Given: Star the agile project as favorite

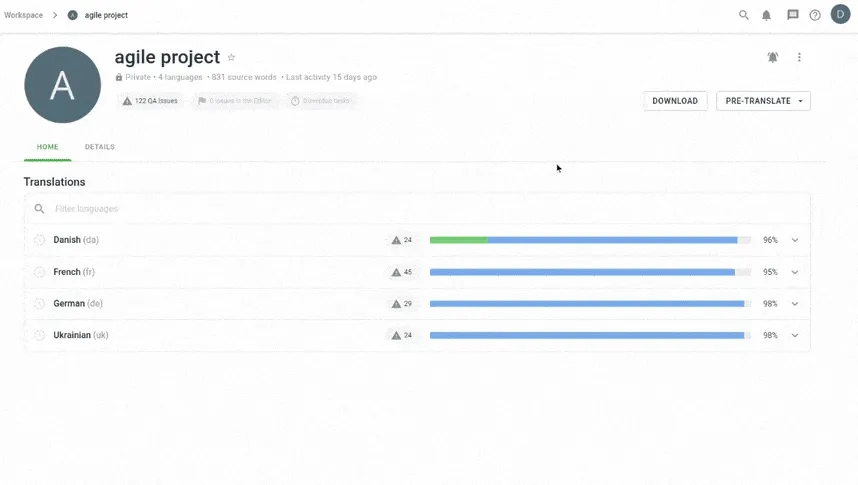Looking at the screenshot, I should [232, 58].
